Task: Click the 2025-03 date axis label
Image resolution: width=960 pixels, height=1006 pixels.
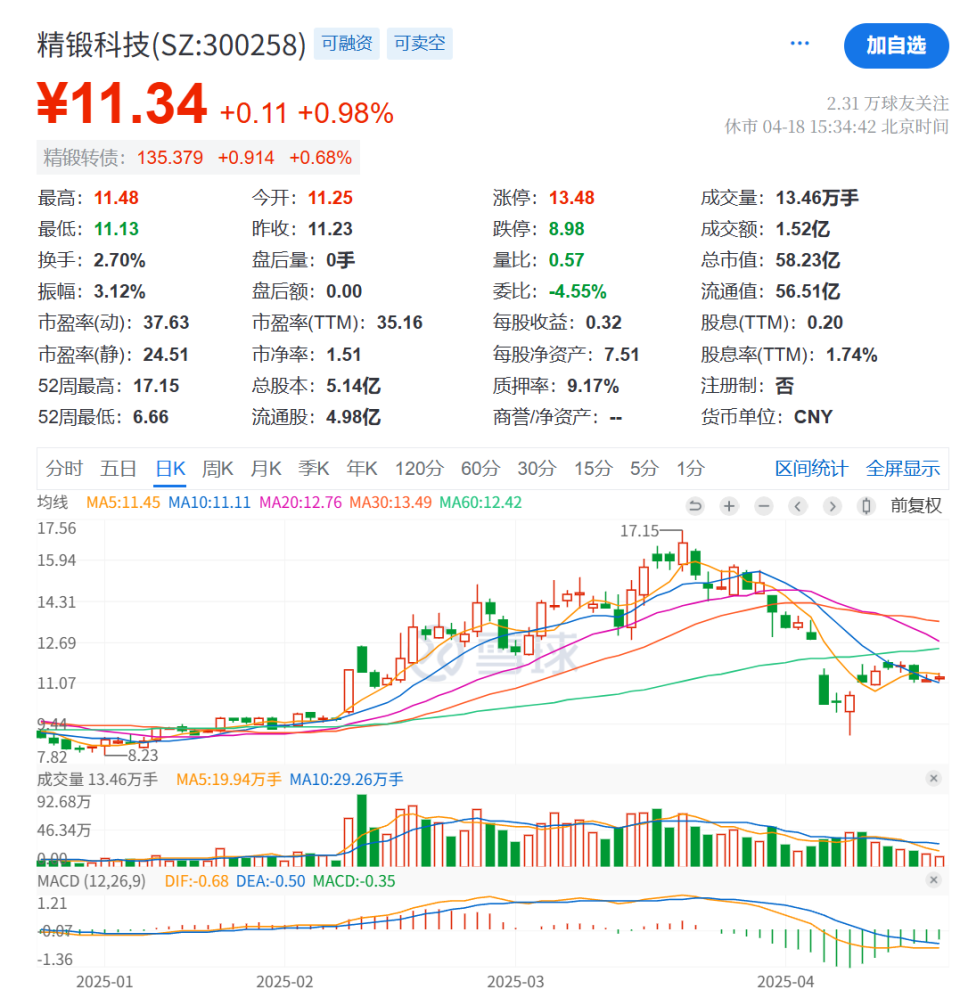Action: point(515,982)
